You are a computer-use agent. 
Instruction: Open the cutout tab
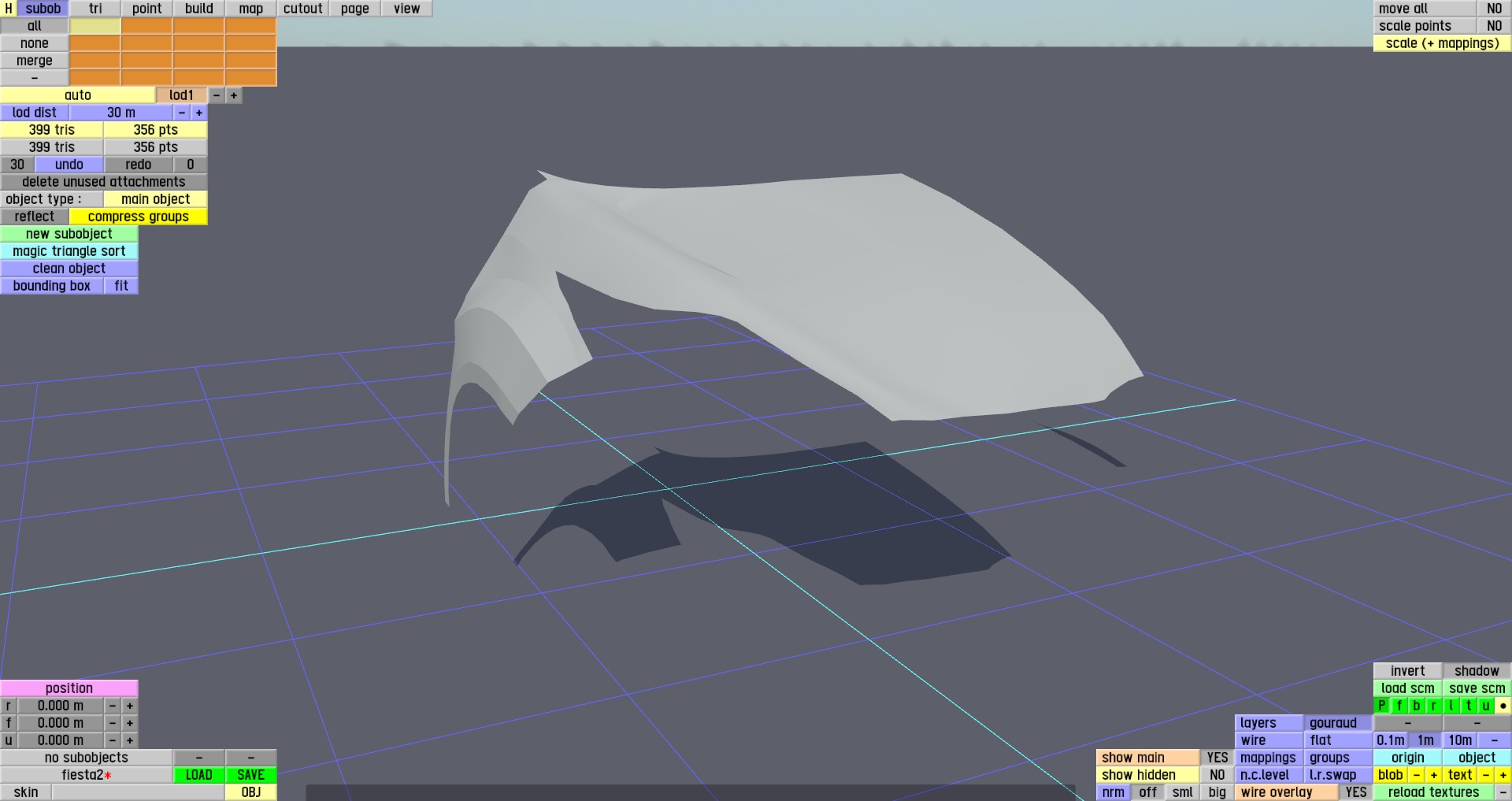pyautogui.click(x=303, y=9)
